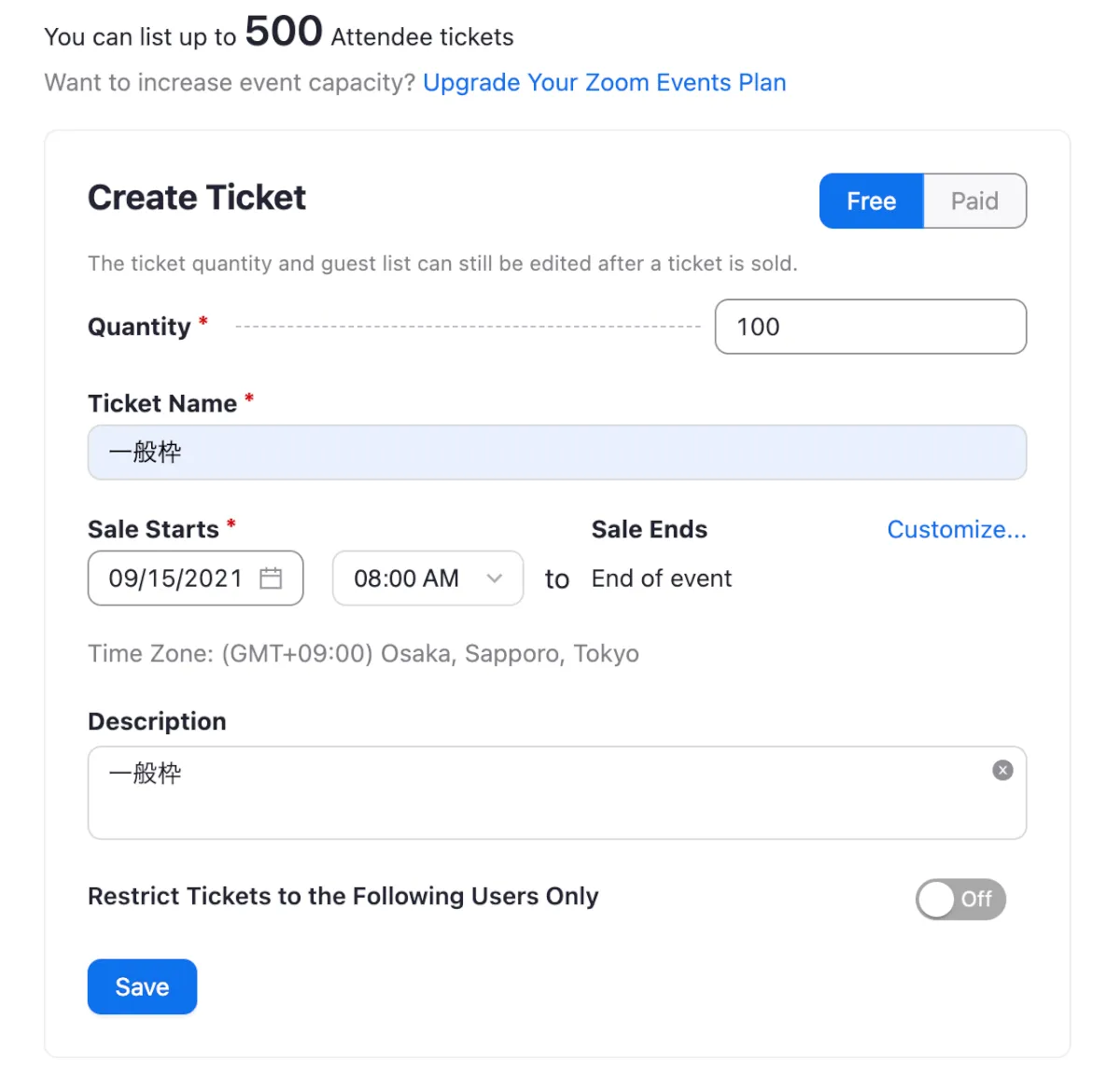Expand the 08:00 AM time chevron
Screen dimensions: 1120x1088
[x=495, y=579]
